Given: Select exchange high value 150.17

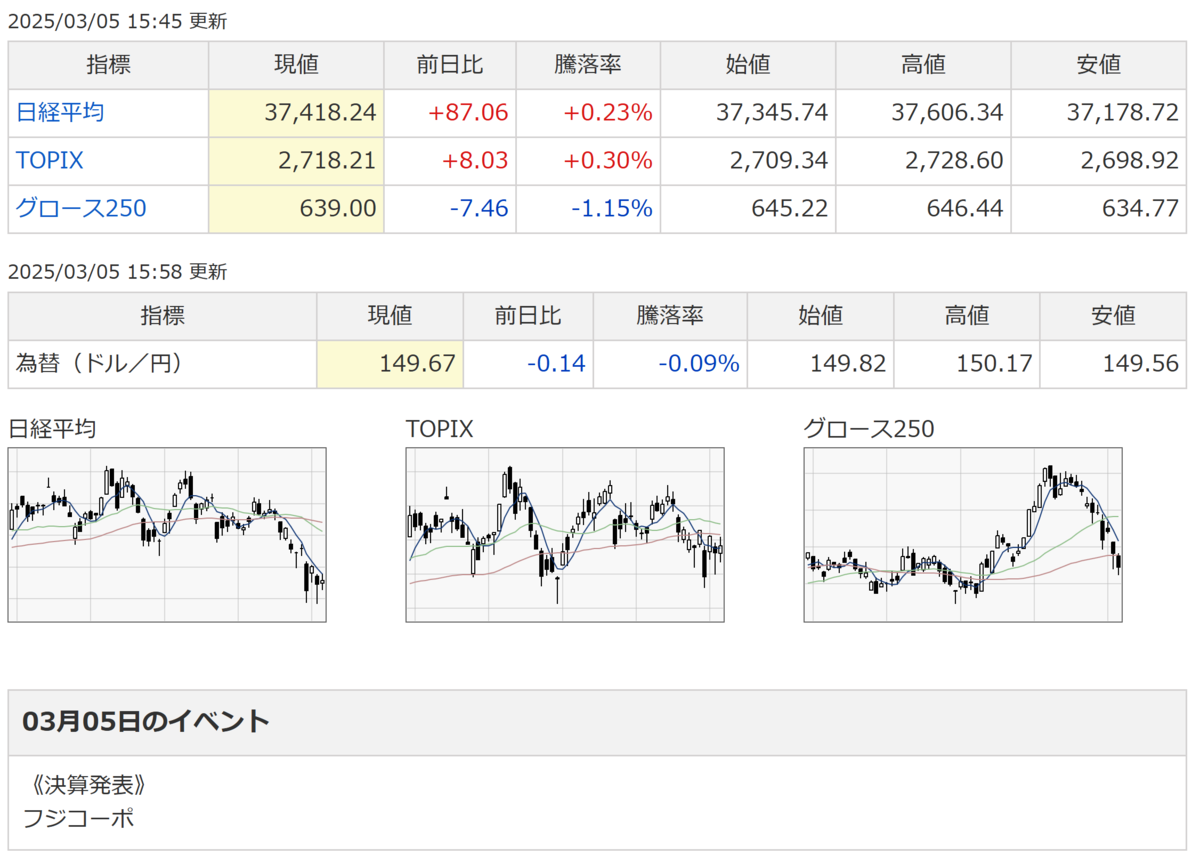Looking at the screenshot, I should pyautogui.click(x=994, y=364).
